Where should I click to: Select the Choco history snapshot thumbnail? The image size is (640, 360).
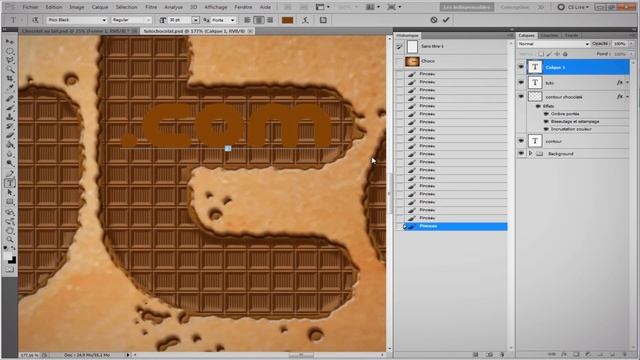coord(412,61)
